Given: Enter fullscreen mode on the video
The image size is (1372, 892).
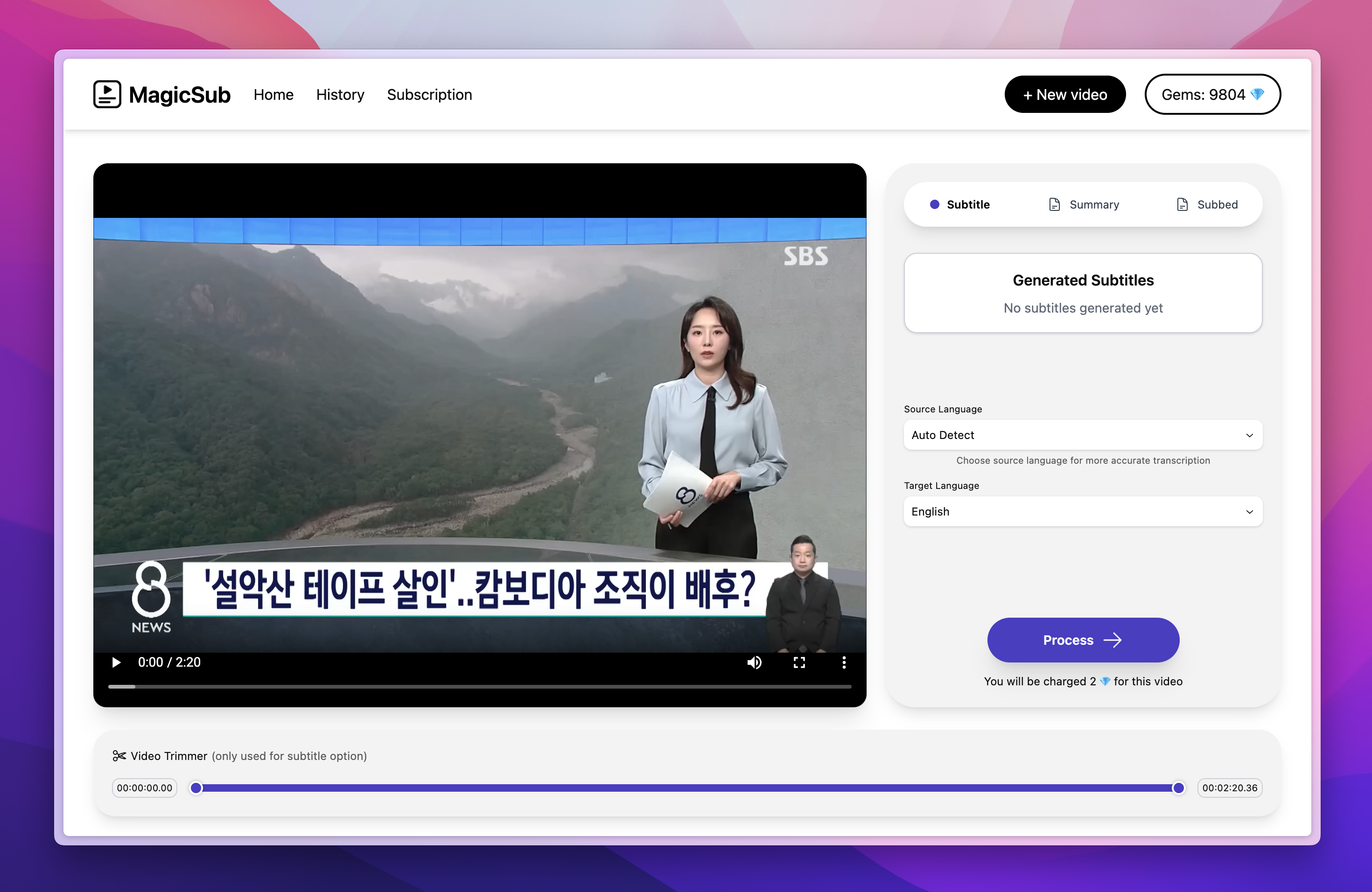Looking at the screenshot, I should [x=799, y=662].
